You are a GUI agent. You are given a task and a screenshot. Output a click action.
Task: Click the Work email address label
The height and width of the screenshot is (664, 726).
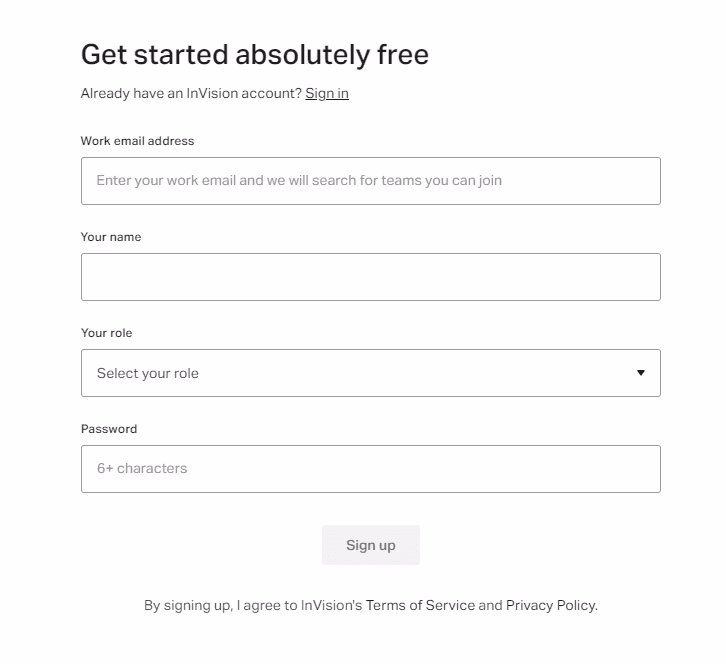click(138, 141)
